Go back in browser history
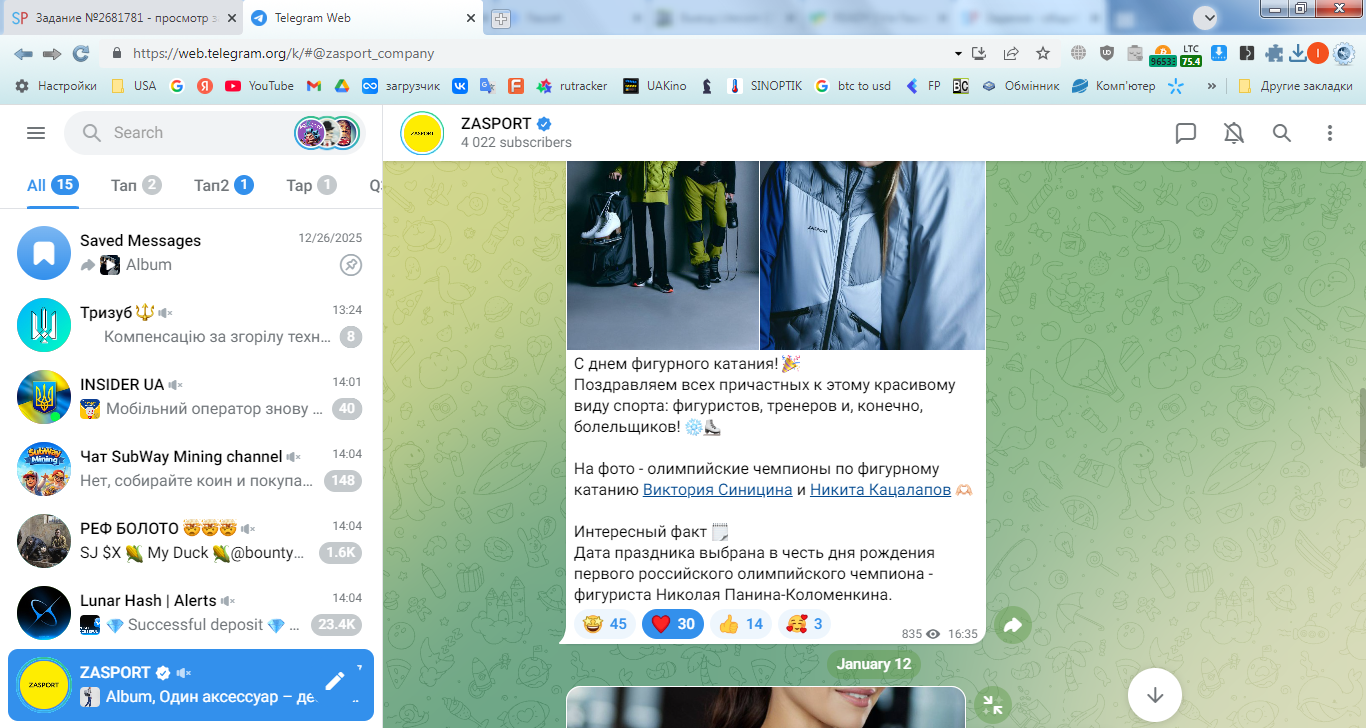Image resolution: width=1366 pixels, height=728 pixels. pos(23,53)
